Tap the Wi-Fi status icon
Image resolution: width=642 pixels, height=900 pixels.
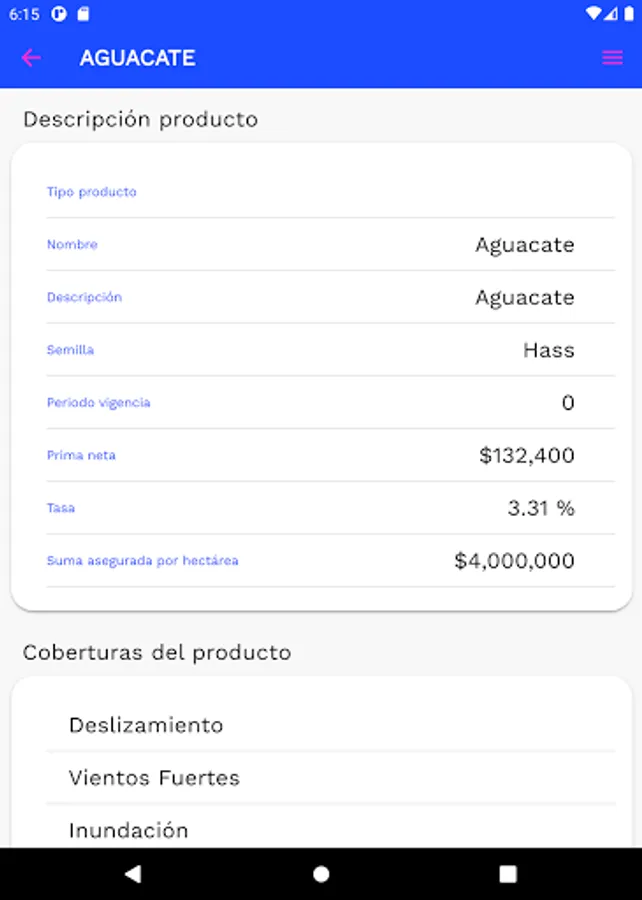594,14
